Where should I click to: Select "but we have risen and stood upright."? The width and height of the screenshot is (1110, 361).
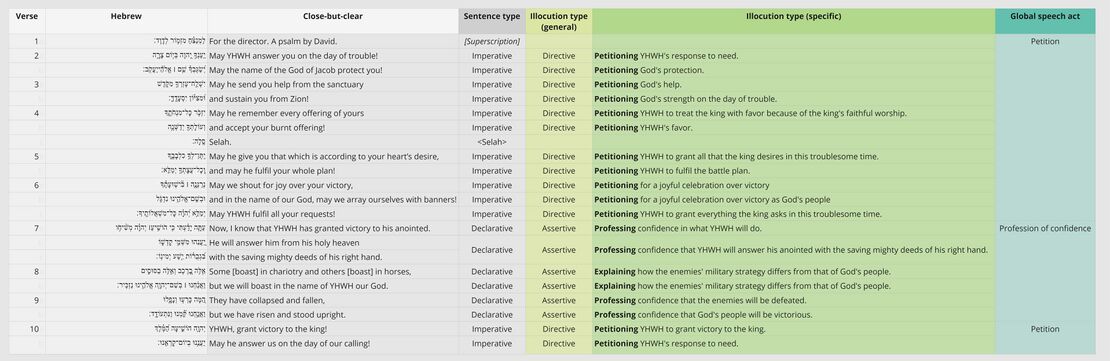click(277, 315)
